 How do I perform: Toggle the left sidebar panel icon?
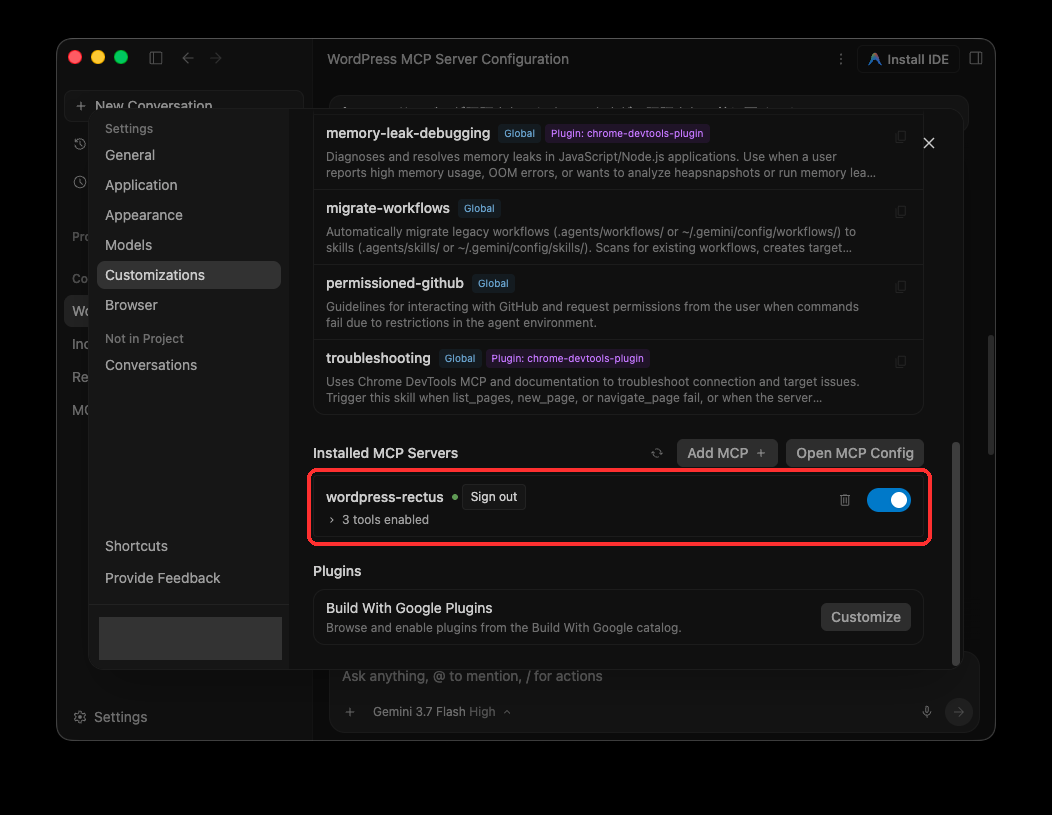click(x=156, y=58)
